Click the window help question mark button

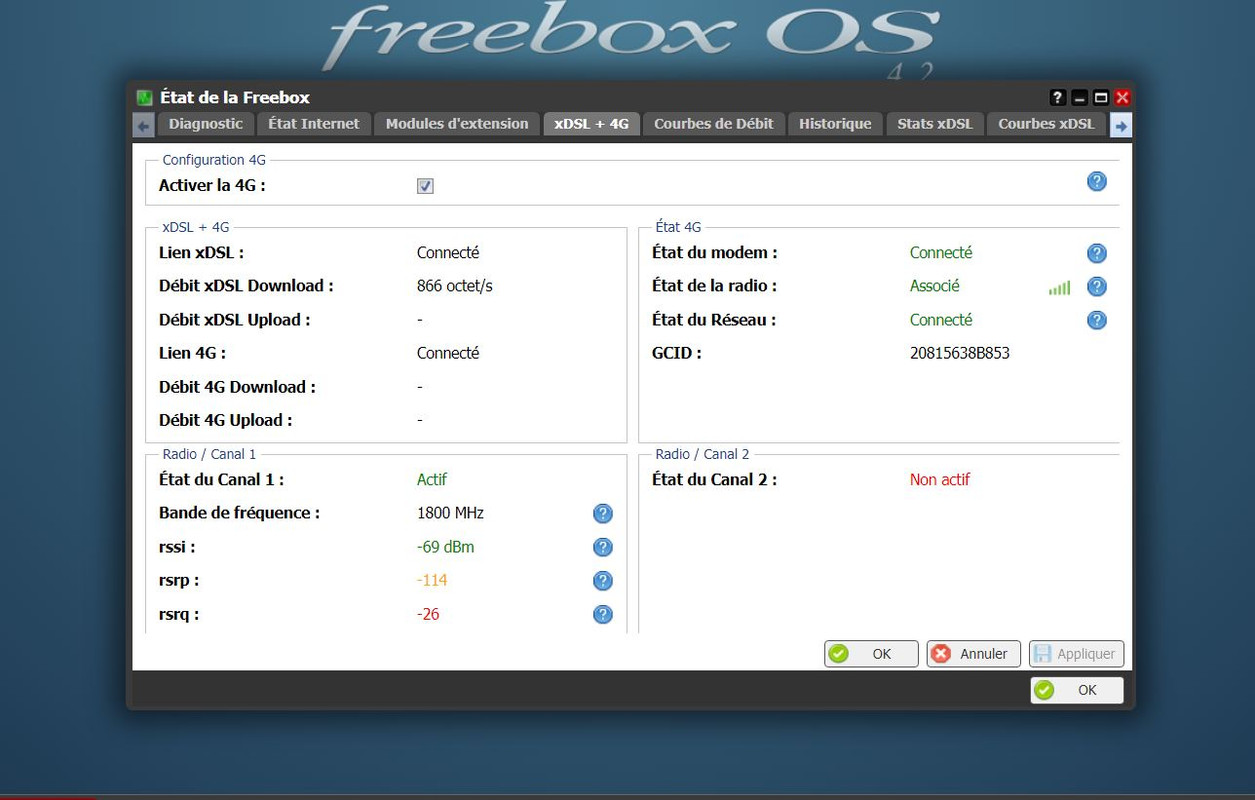(x=1058, y=97)
